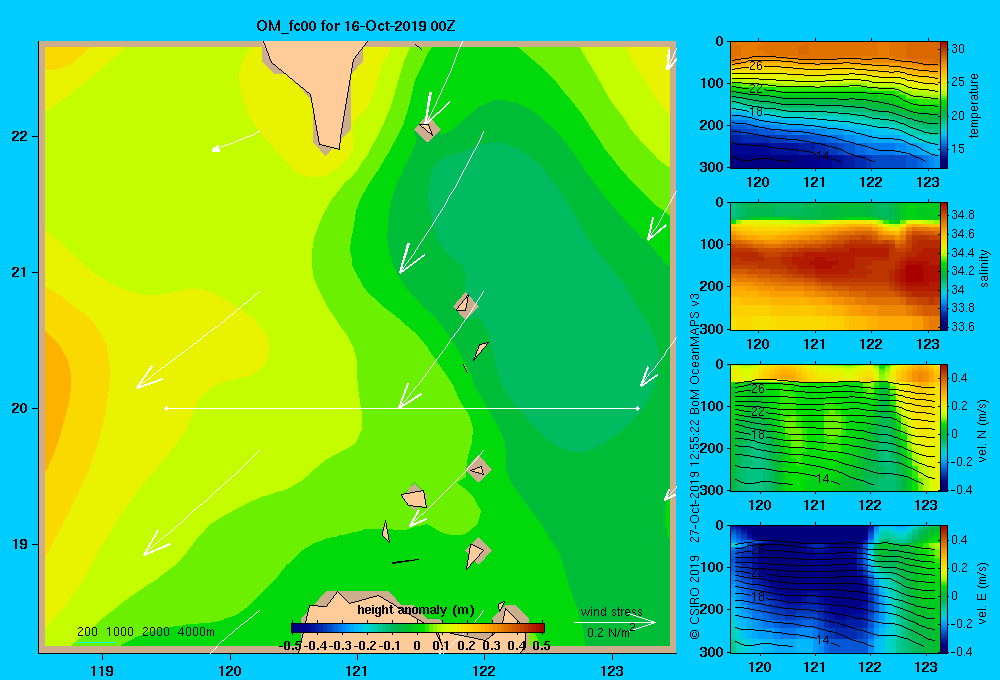Viewport: 1000px width, 680px height.
Task: Click the 34.8 tick on salinity colorbar
Action: tap(963, 214)
